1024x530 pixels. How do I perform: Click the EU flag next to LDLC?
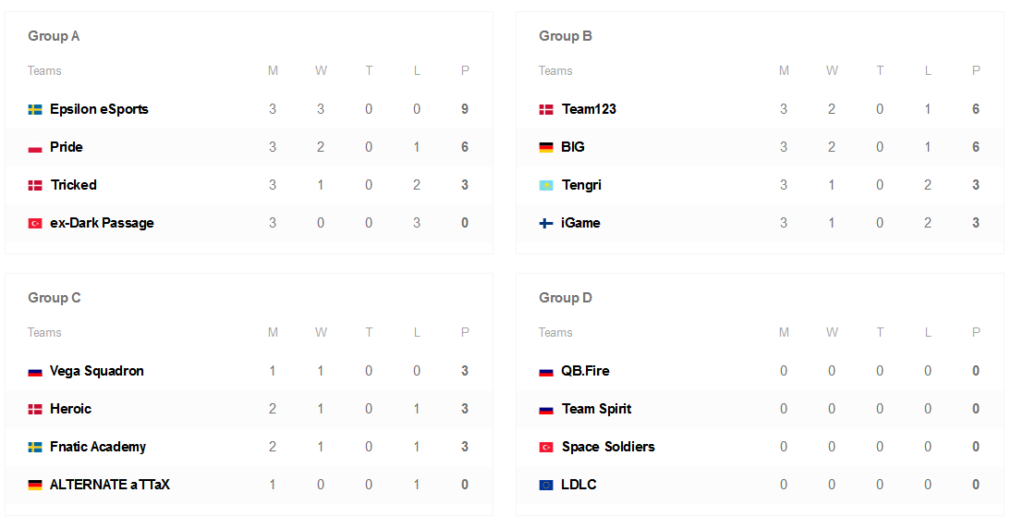point(546,485)
